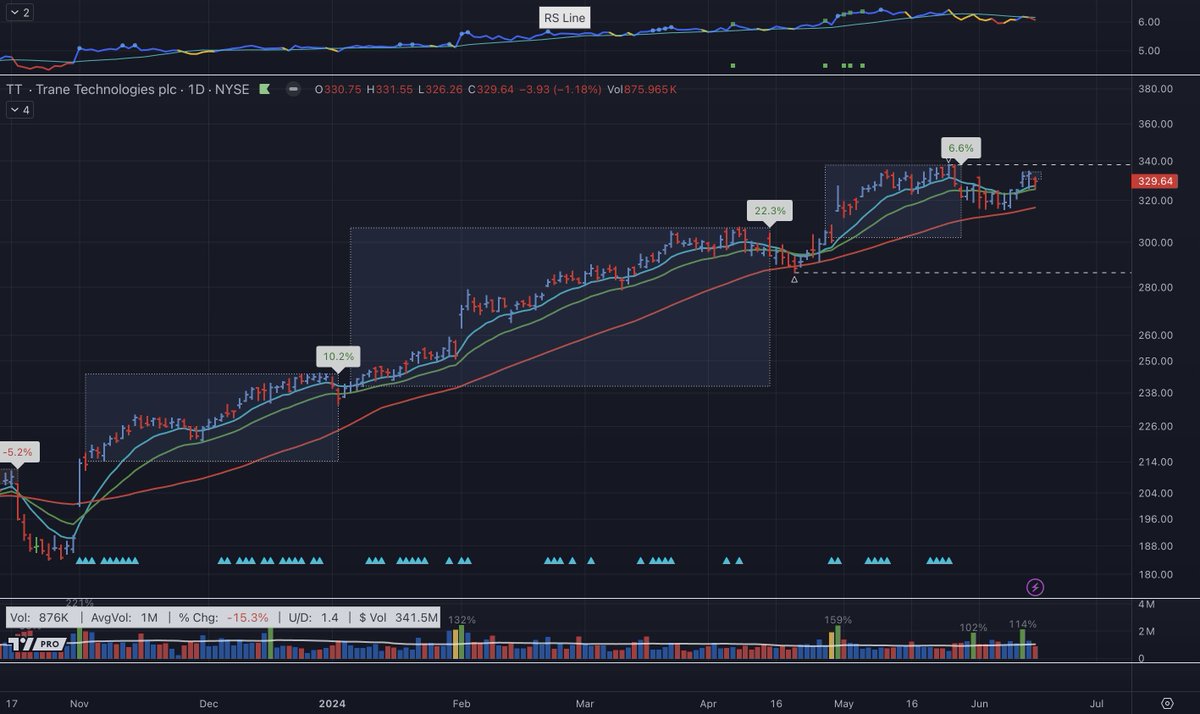Screen dimensions: 1200x714
Task: Click Nov on the time axis
Action: pyautogui.click(x=77, y=703)
